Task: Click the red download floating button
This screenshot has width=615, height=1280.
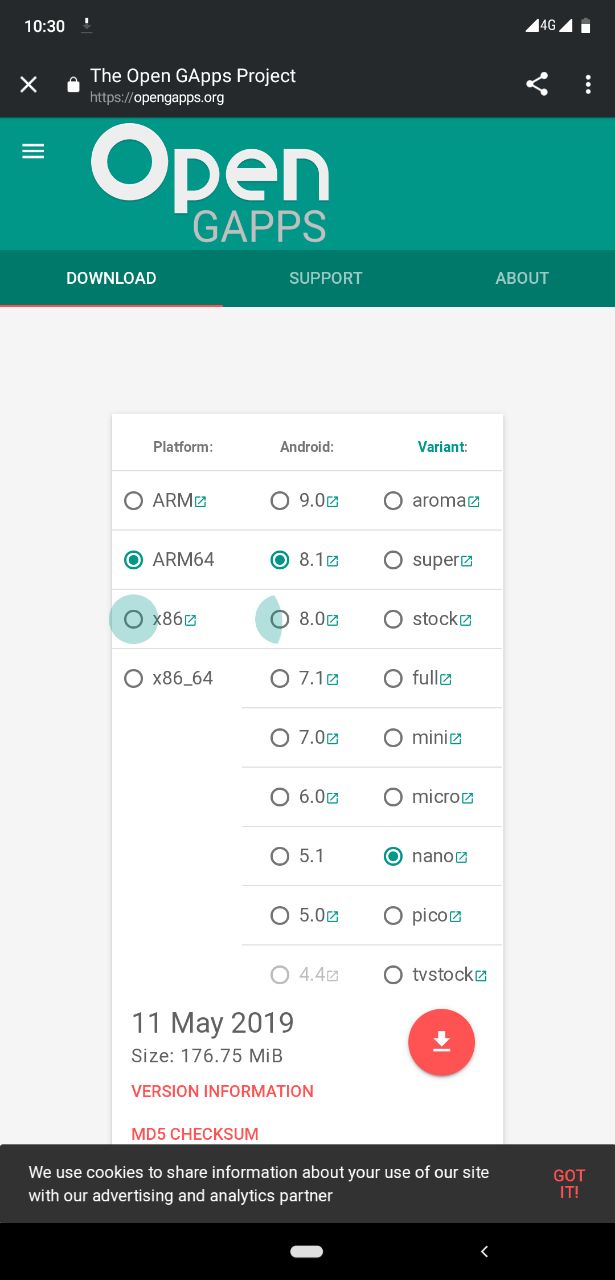Action: (x=441, y=1042)
